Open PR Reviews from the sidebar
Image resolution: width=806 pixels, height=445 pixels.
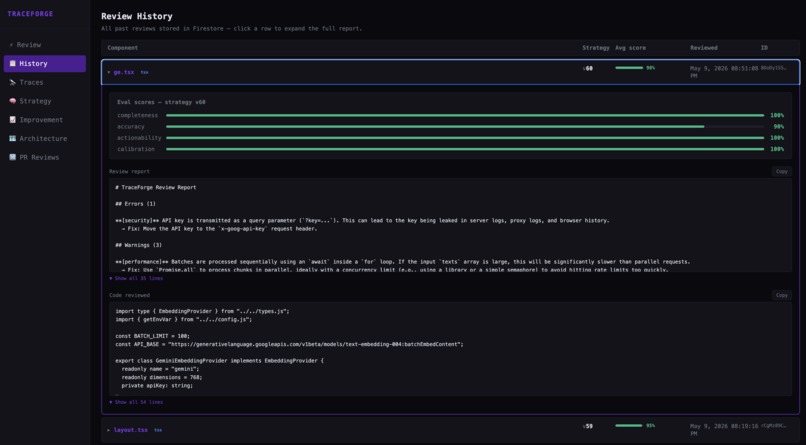pos(45,157)
